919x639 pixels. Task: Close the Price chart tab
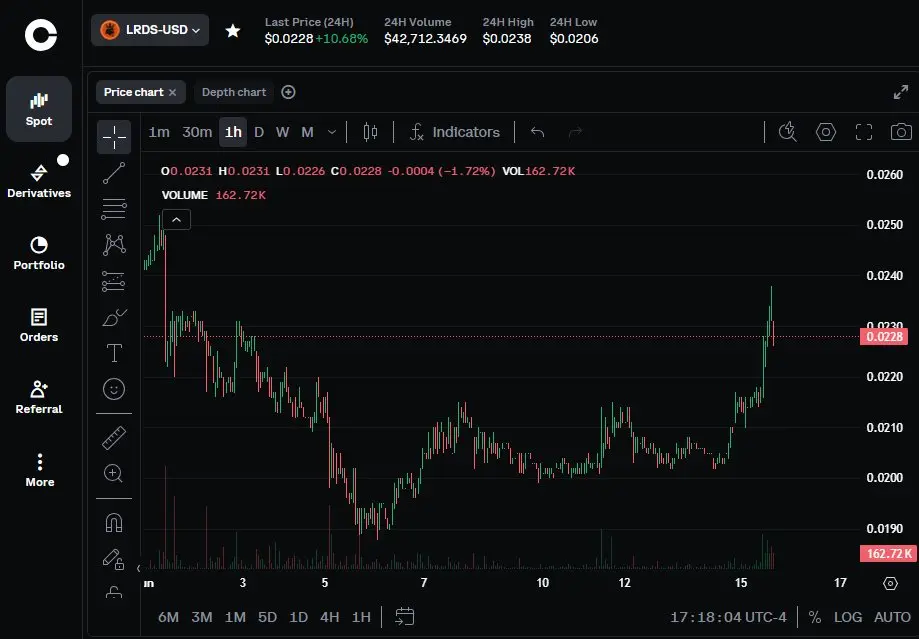click(172, 92)
